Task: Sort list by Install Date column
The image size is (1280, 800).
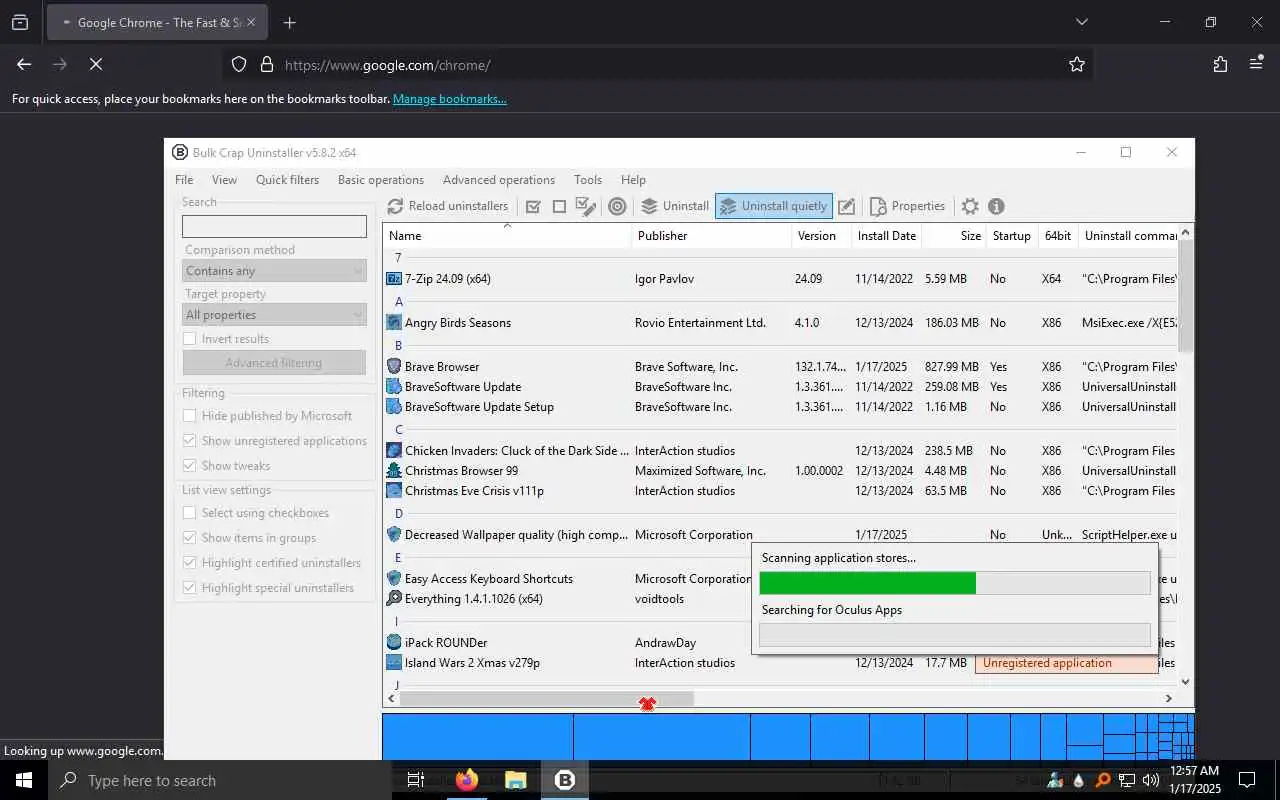Action: (886, 236)
